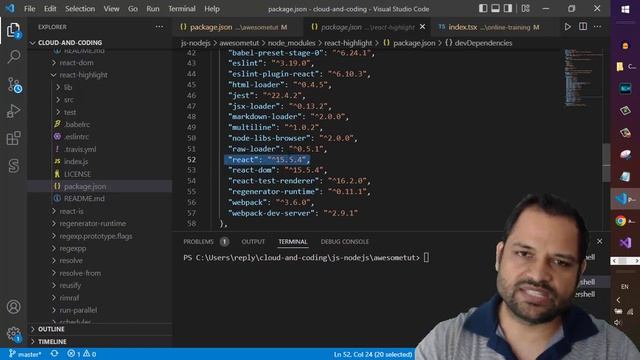
Task: Open the S extension icon in activity bar
Action: tap(13, 166)
